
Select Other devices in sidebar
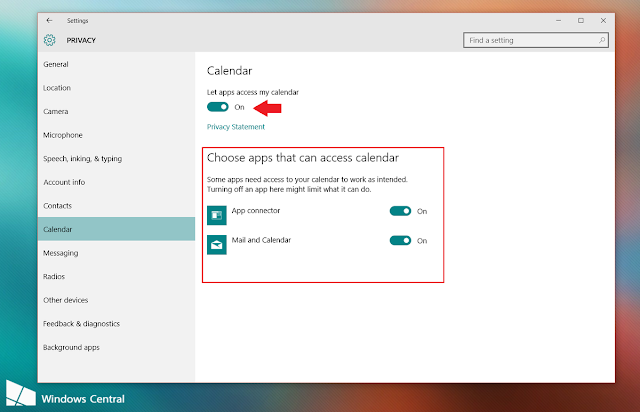[x=116, y=300]
